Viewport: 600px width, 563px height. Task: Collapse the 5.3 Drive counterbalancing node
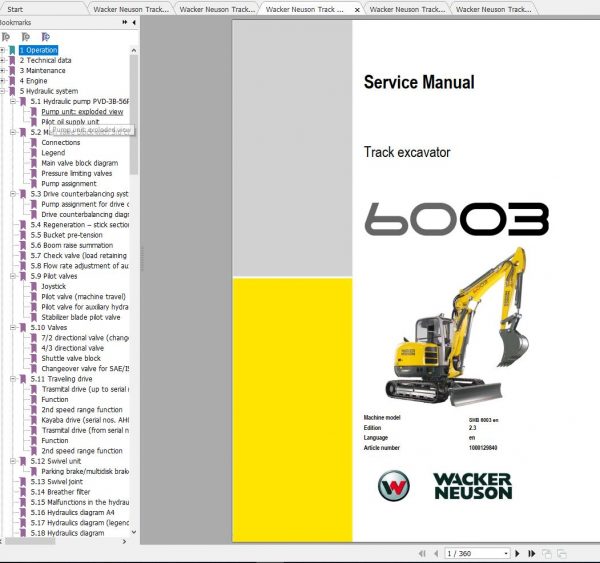coord(13,194)
